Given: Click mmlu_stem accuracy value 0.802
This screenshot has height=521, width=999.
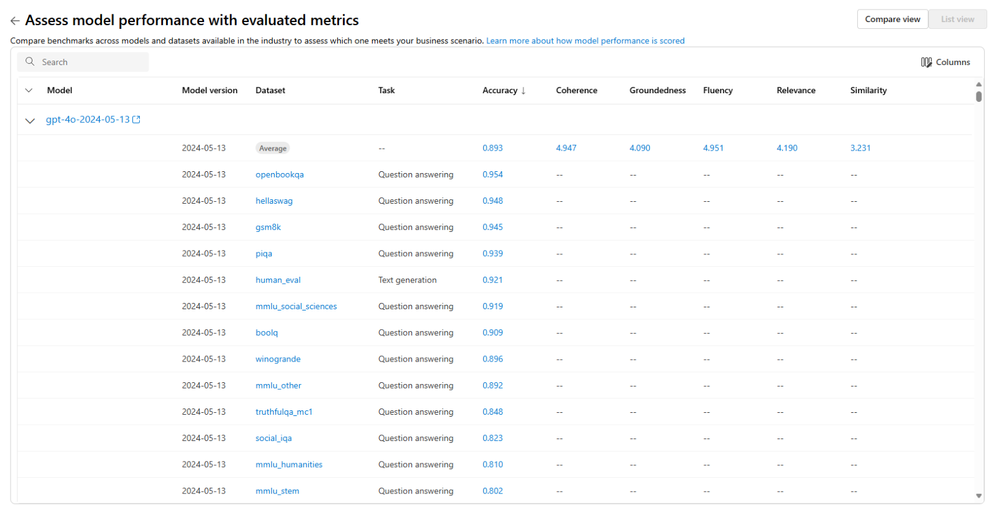Looking at the screenshot, I should click(x=492, y=491).
